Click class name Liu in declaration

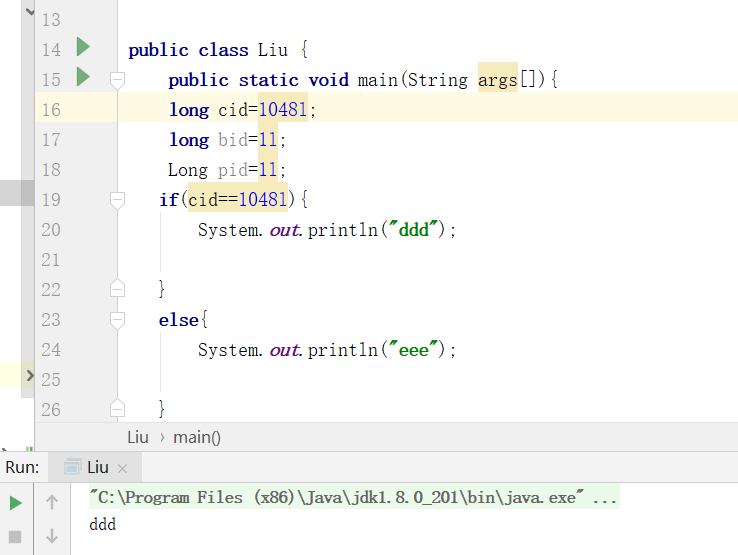[273, 50]
